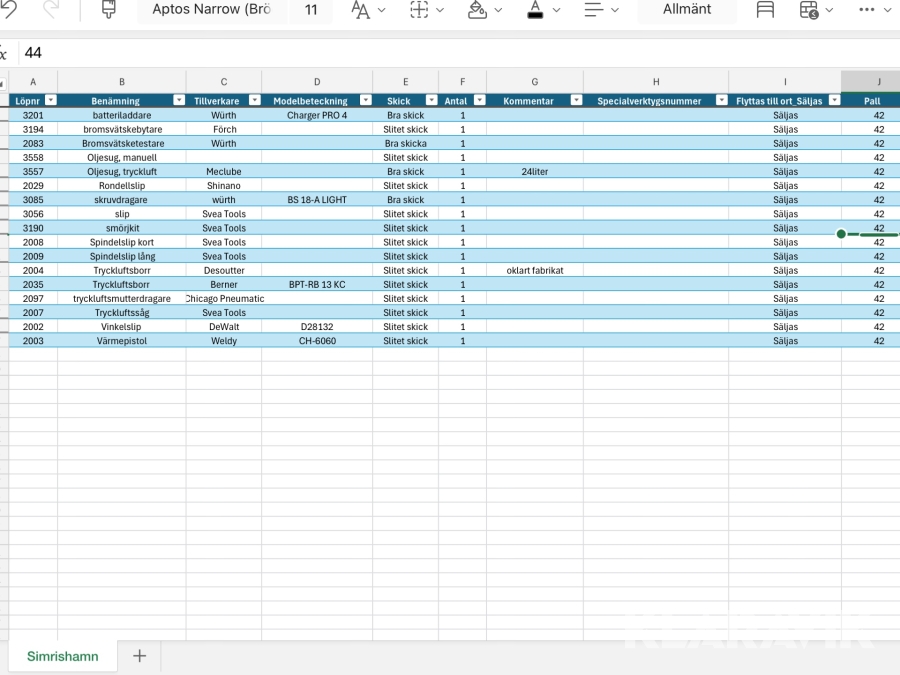Add a new sheet with plus button
The image size is (900, 675).
pyautogui.click(x=140, y=657)
